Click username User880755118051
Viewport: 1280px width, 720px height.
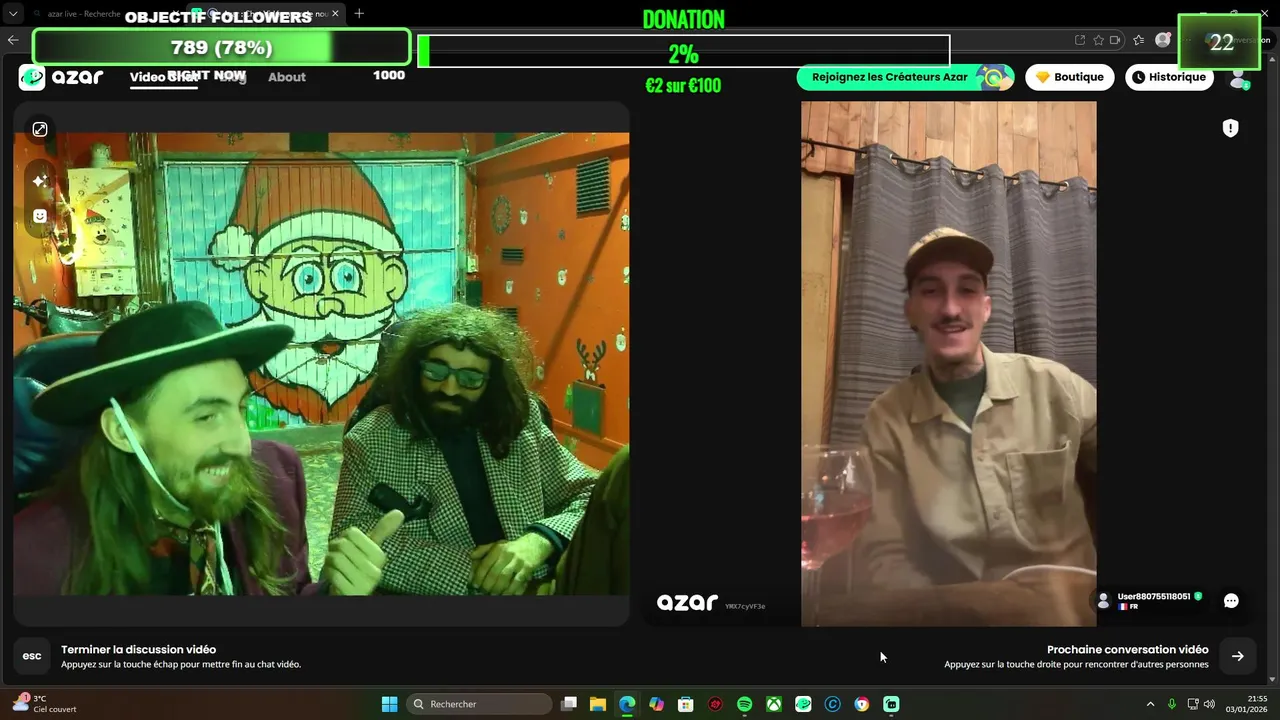pos(1153,596)
